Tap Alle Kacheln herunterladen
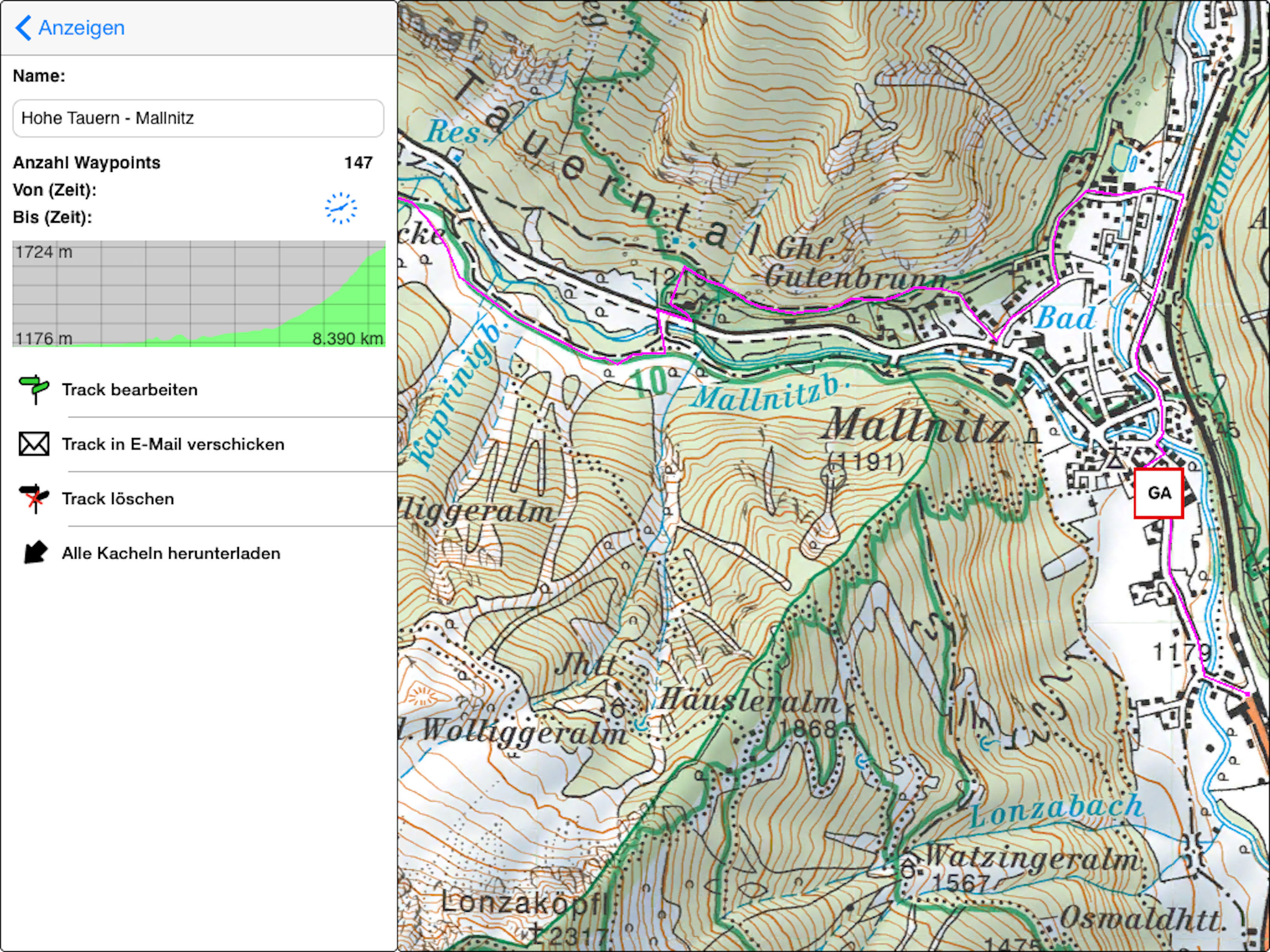Image resolution: width=1270 pixels, height=952 pixels. (171, 554)
